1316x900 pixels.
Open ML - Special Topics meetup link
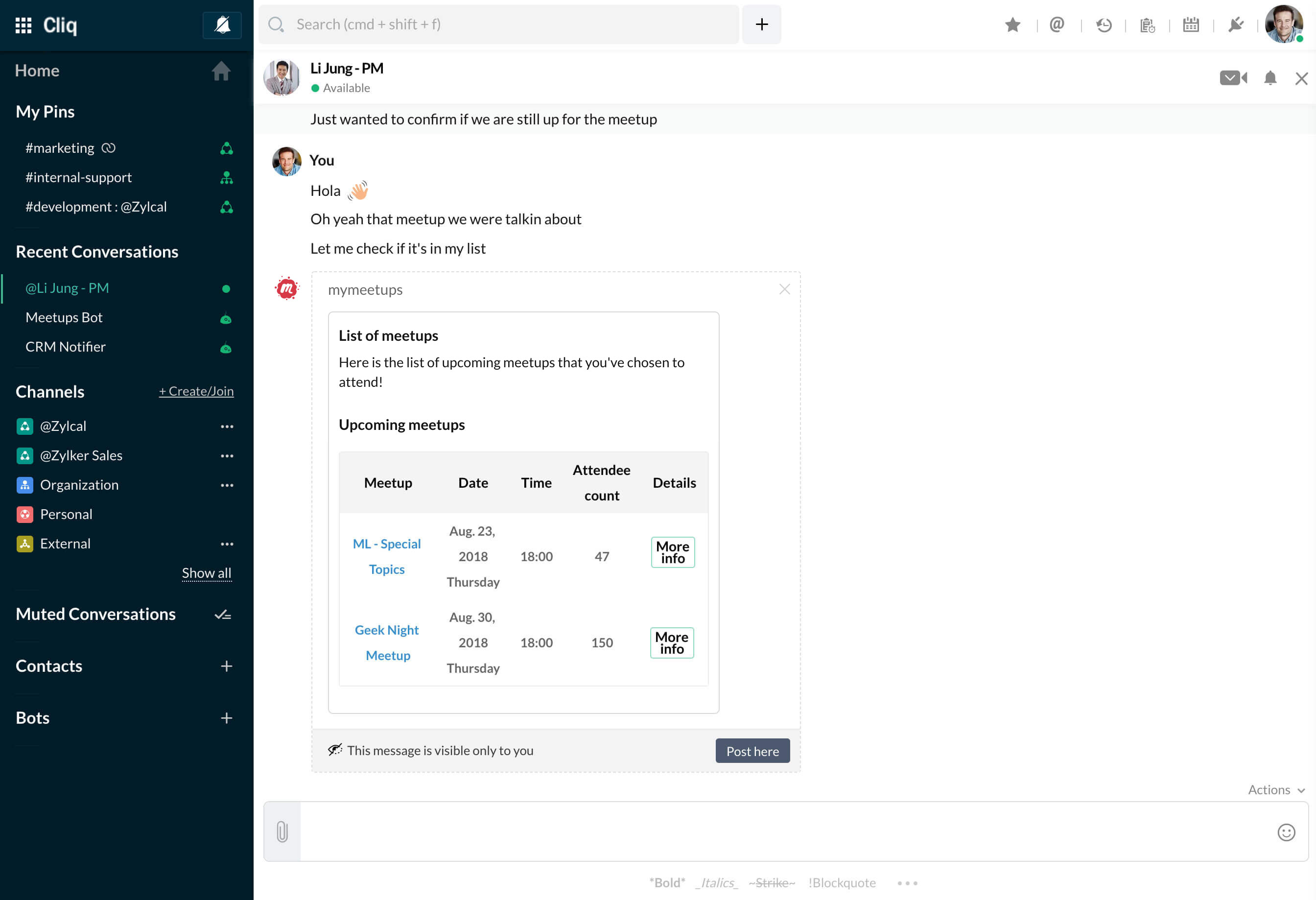[x=387, y=556]
